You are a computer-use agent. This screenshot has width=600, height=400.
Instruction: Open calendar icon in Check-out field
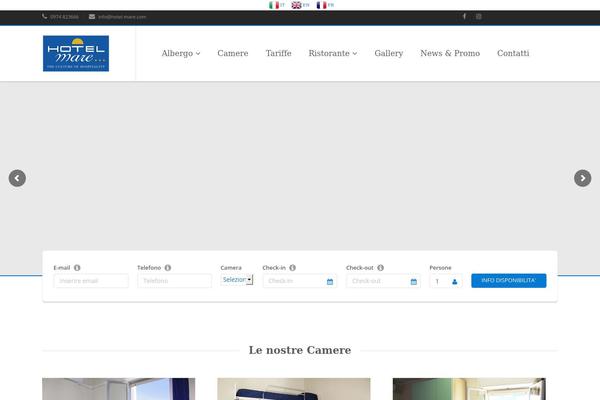click(x=414, y=282)
